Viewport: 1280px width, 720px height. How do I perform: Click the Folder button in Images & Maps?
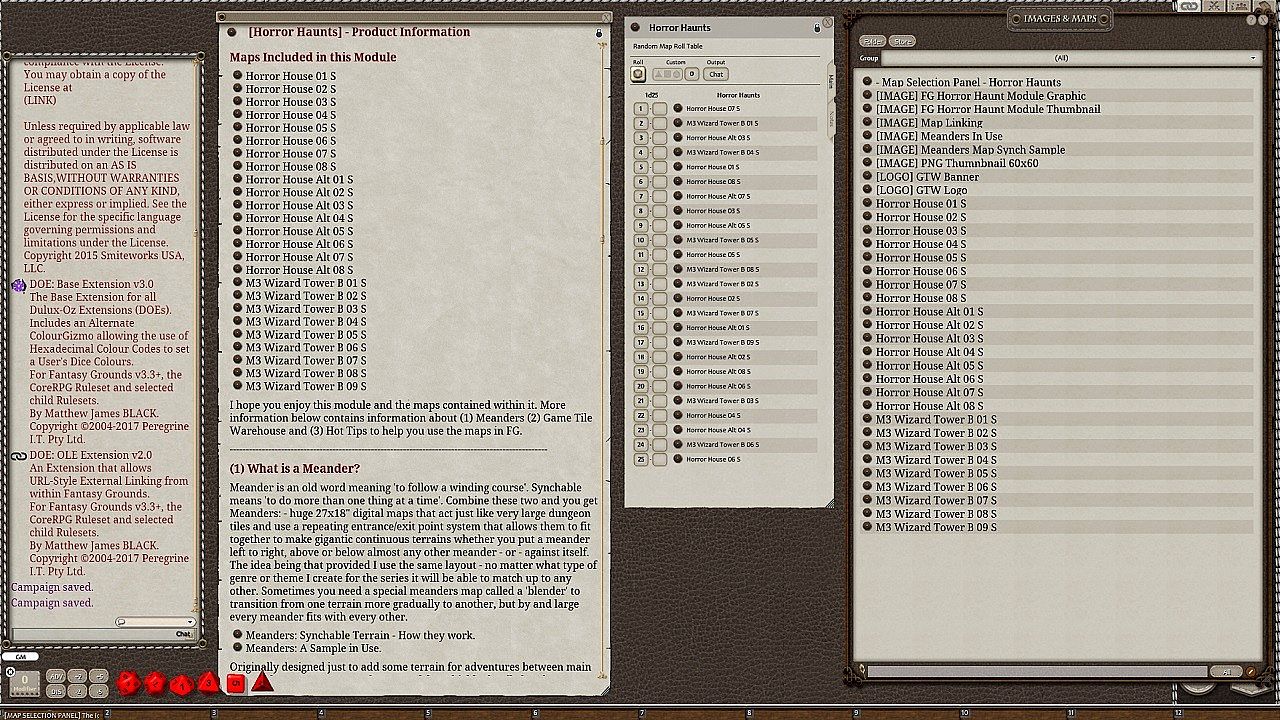coord(873,41)
